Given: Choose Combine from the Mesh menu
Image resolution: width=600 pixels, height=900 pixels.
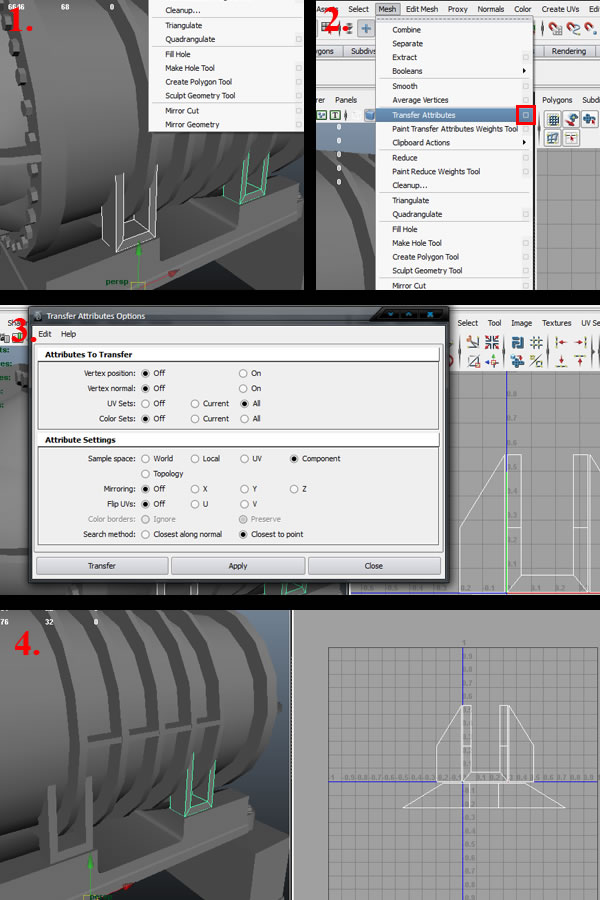Looking at the screenshot, I should pos(407,30).
